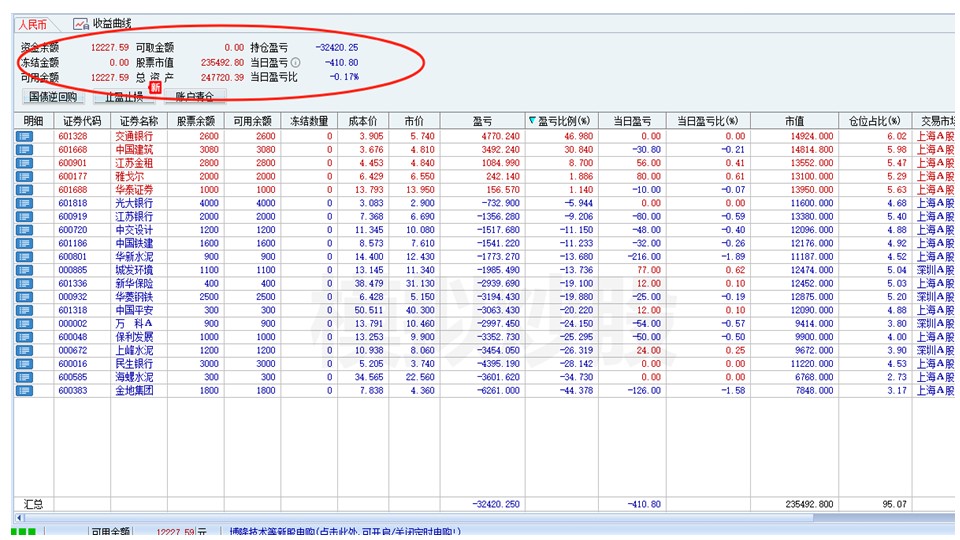Open detail icon for 交通银行 row

pos(24,136)
